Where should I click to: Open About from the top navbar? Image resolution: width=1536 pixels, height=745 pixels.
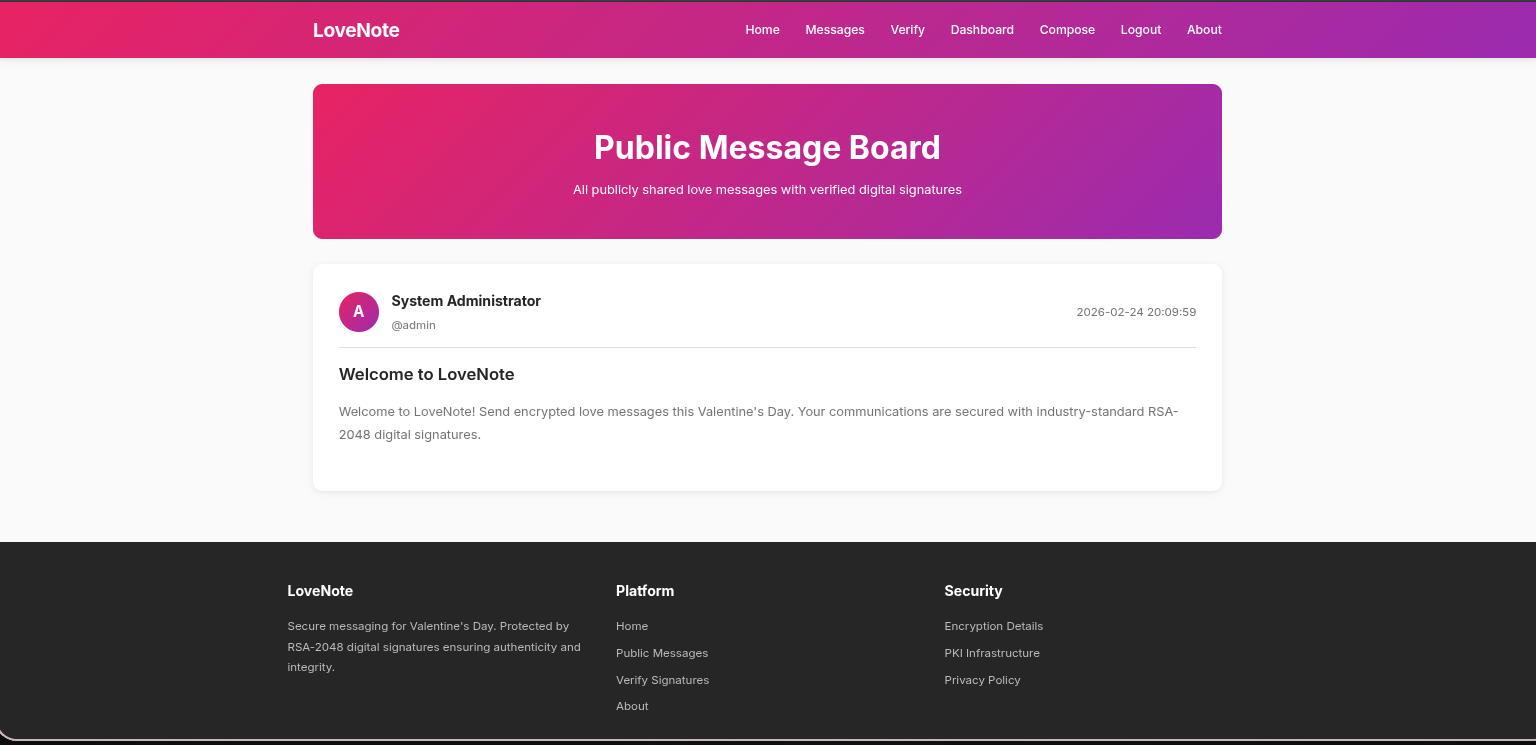[x=1204, y=30]
